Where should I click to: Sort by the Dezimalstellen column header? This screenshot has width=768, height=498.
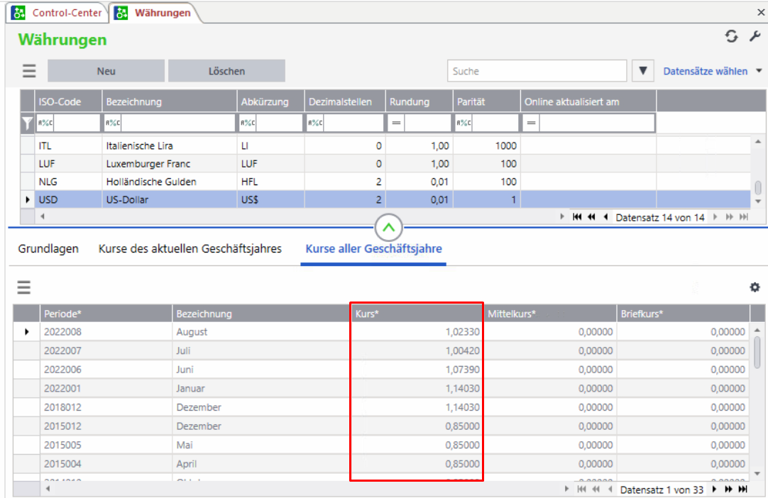click(x=345, y=102)
